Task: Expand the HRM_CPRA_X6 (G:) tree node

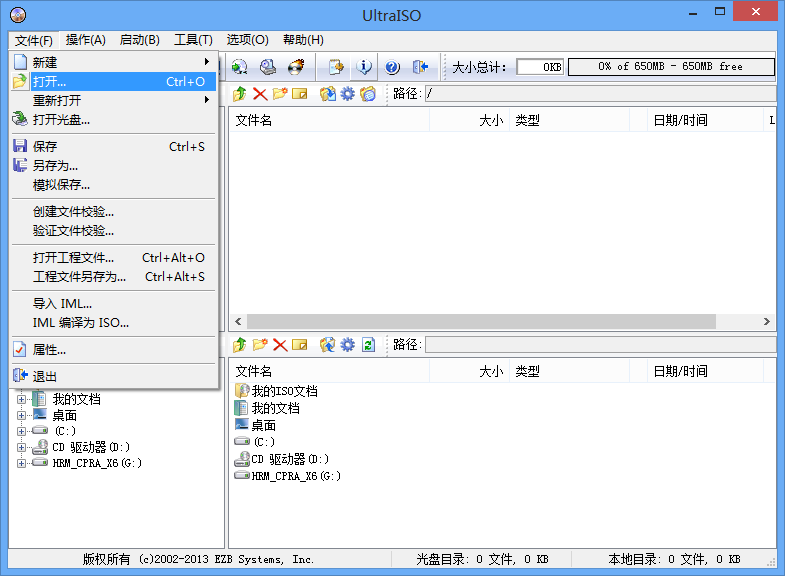Action: [21, 463]
